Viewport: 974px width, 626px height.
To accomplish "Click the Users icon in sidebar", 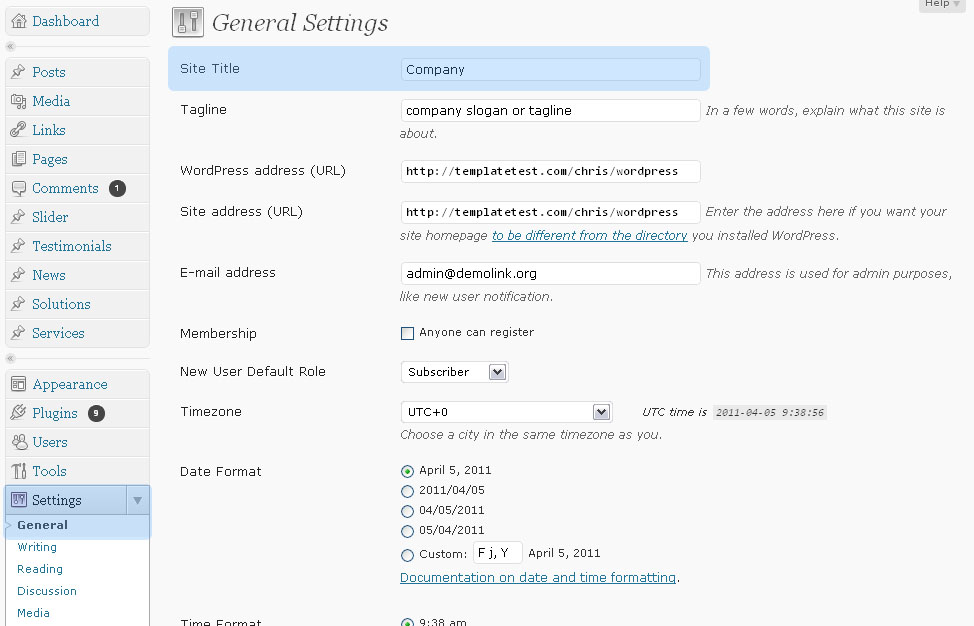I will (x=18, y=442).
